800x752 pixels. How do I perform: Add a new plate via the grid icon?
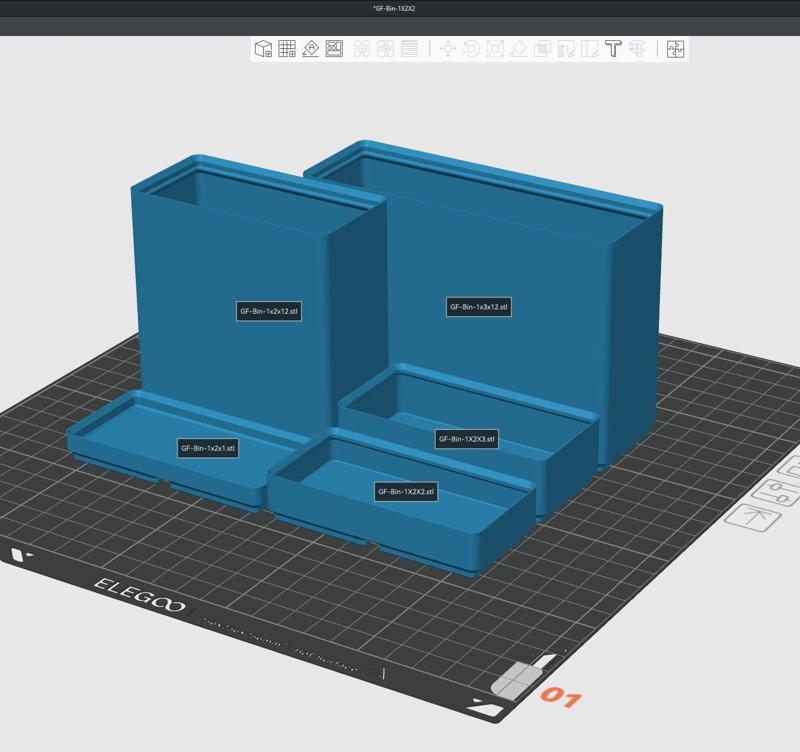click(287, 49)
